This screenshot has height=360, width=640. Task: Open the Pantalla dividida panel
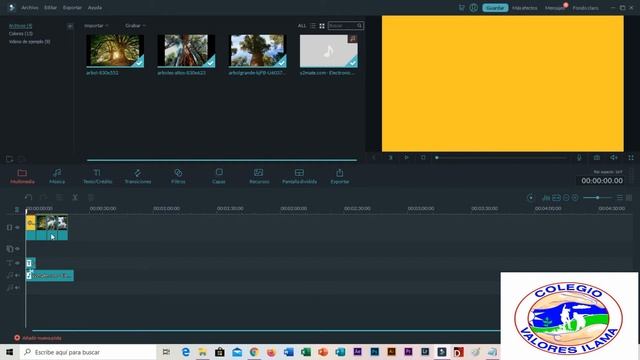299,176
